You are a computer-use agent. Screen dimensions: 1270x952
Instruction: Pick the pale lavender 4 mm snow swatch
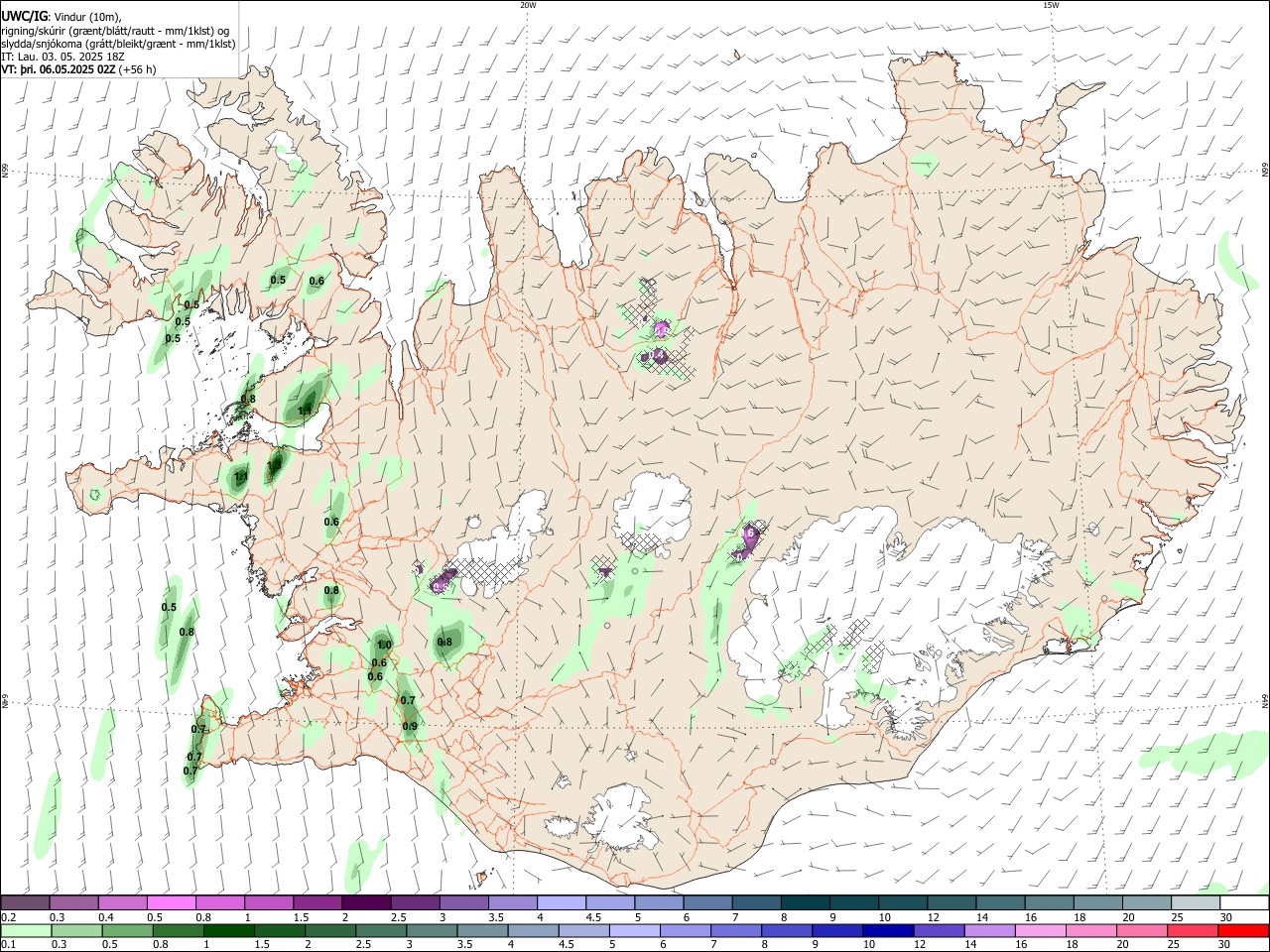(x=561, y=903)
